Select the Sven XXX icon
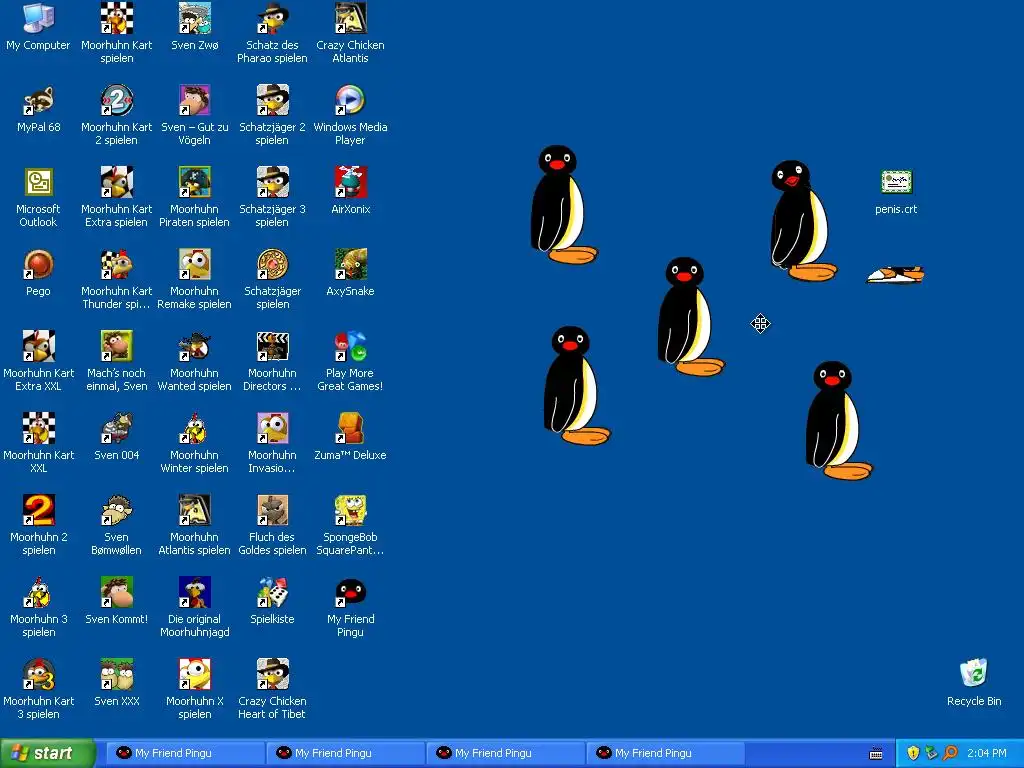1024x768 pixels. pos(117,674)
